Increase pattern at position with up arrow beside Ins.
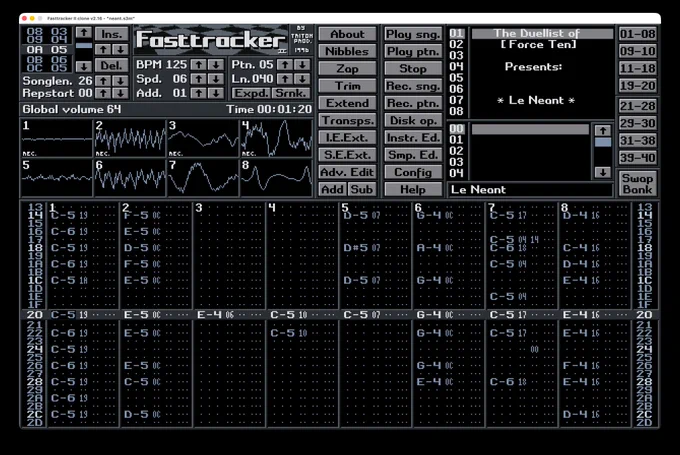The width and height of the screenshot is (680, 455). click(103, 49)
